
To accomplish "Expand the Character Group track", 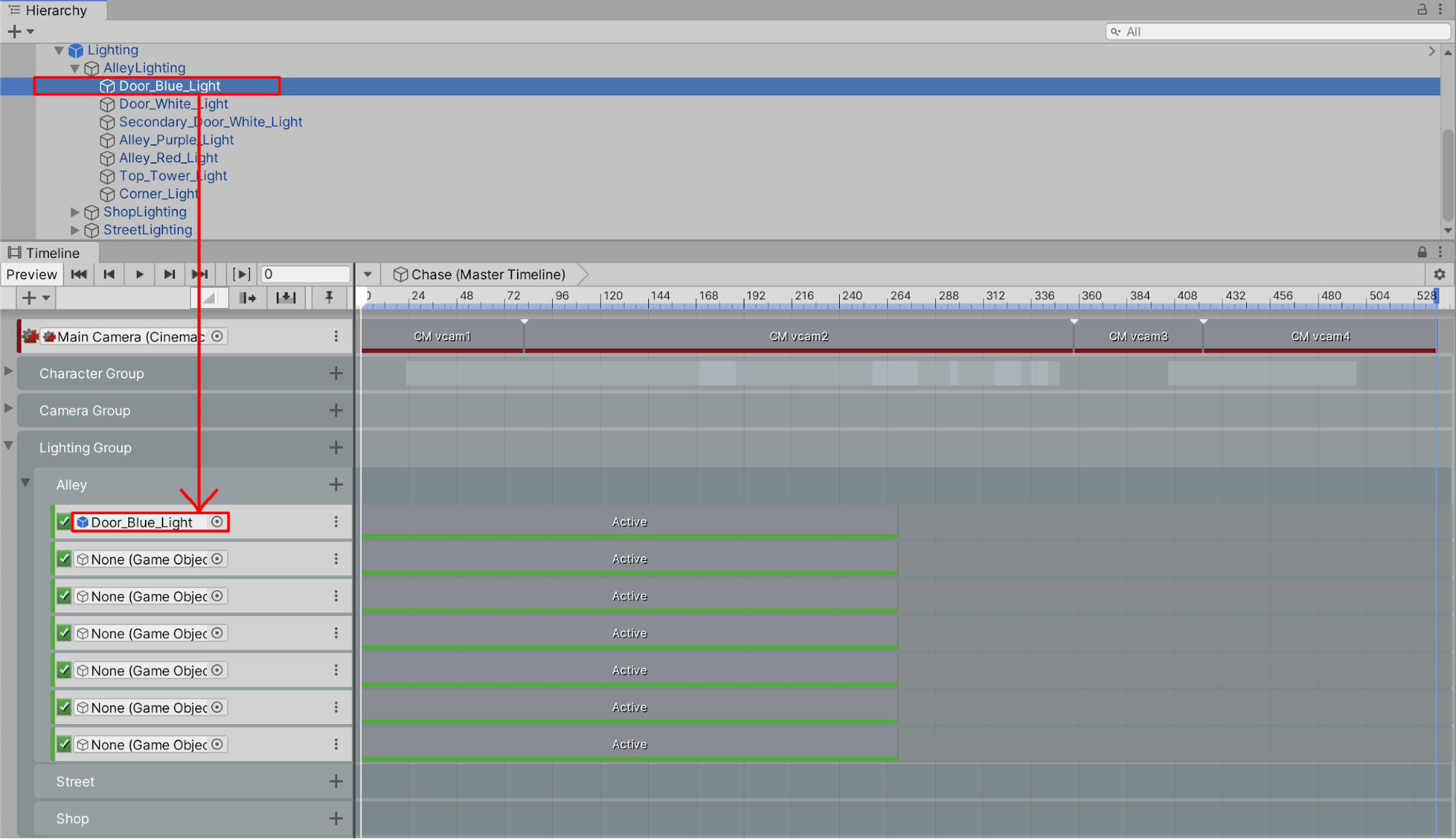I will (9, 371).
